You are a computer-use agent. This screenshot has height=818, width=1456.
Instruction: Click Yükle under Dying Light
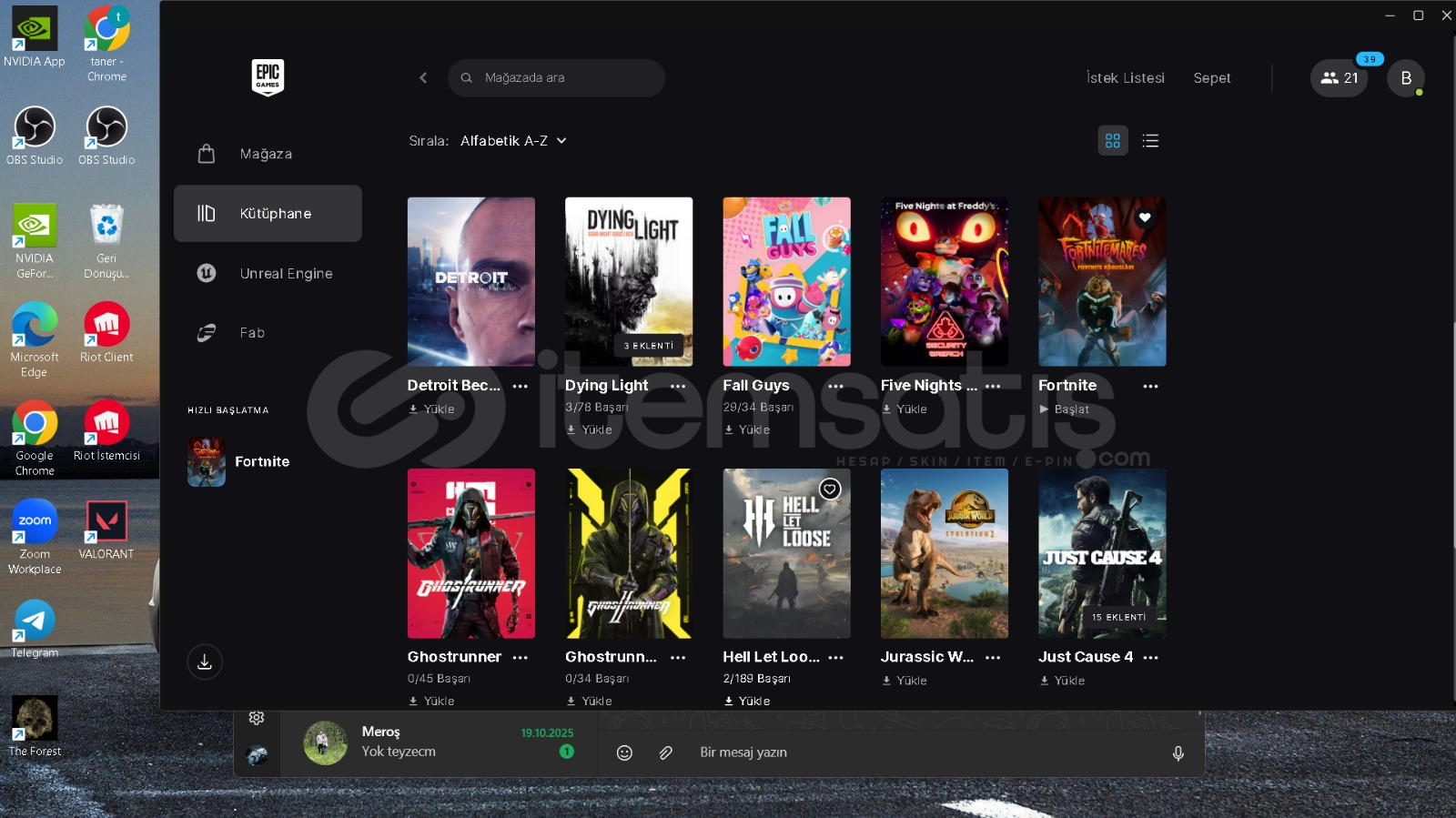(590, 429)
